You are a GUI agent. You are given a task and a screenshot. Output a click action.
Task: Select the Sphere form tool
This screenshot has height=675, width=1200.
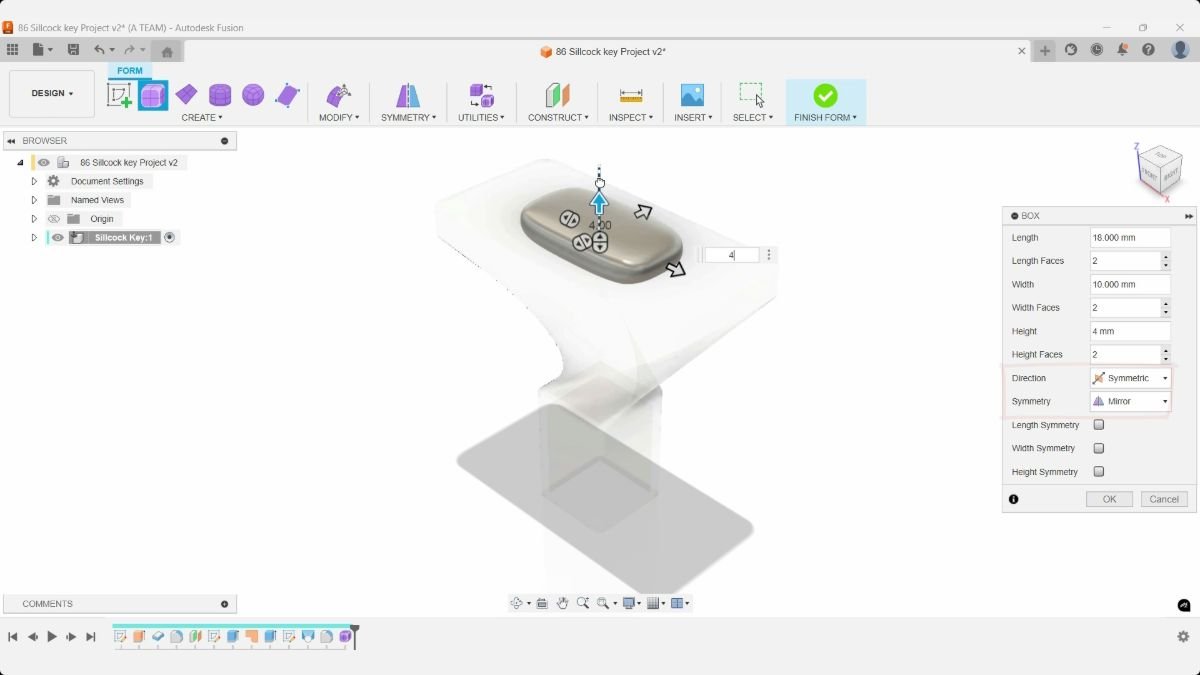click(x=253, y=95)
